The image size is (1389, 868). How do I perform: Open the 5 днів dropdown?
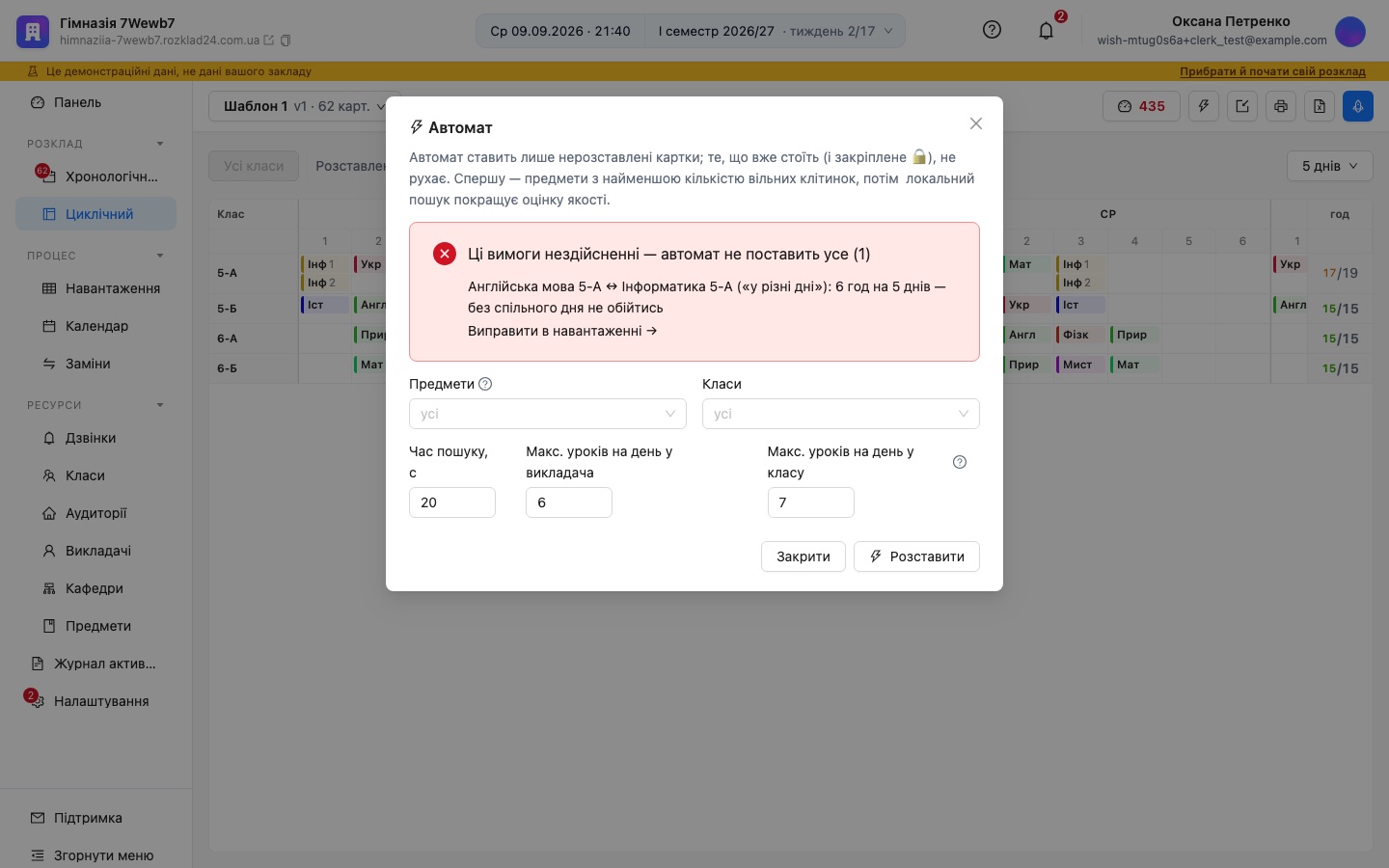(1329, 166)
